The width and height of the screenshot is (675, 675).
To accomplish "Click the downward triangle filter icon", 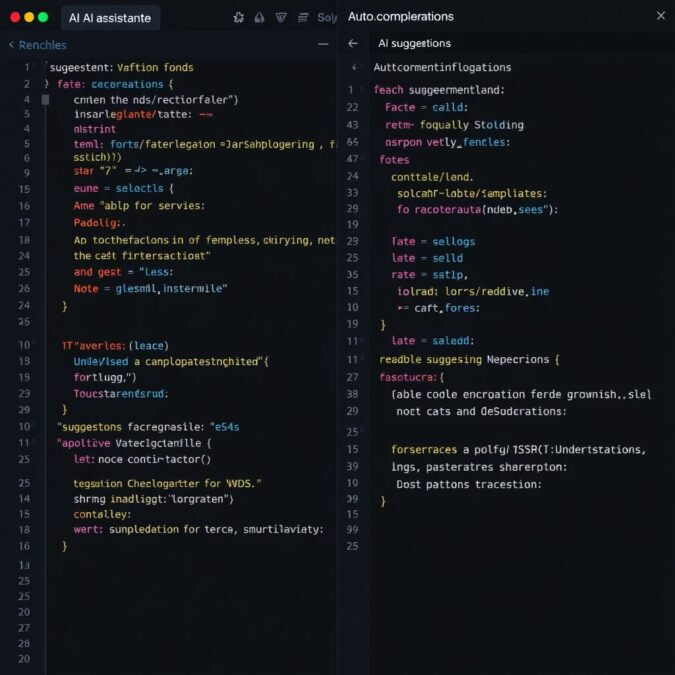I will click(x=281, y=17).
